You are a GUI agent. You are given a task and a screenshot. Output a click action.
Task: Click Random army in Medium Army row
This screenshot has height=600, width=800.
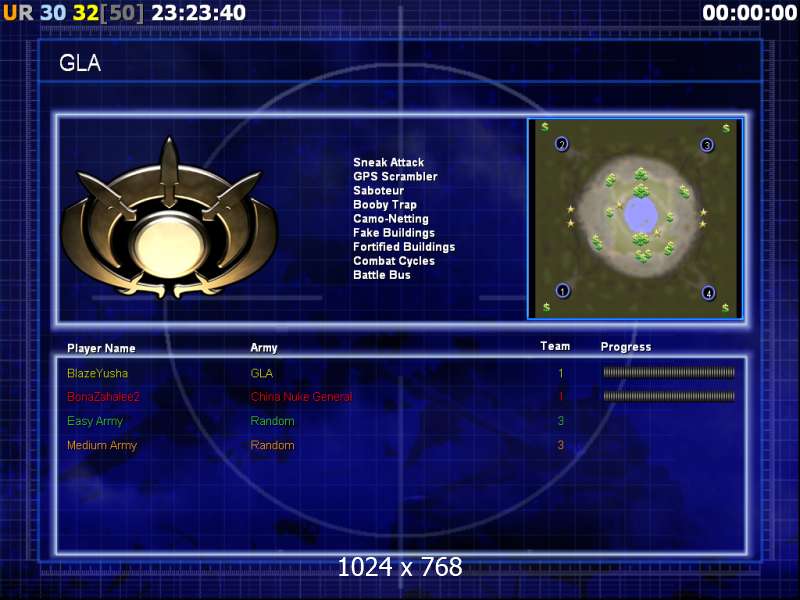272,445
